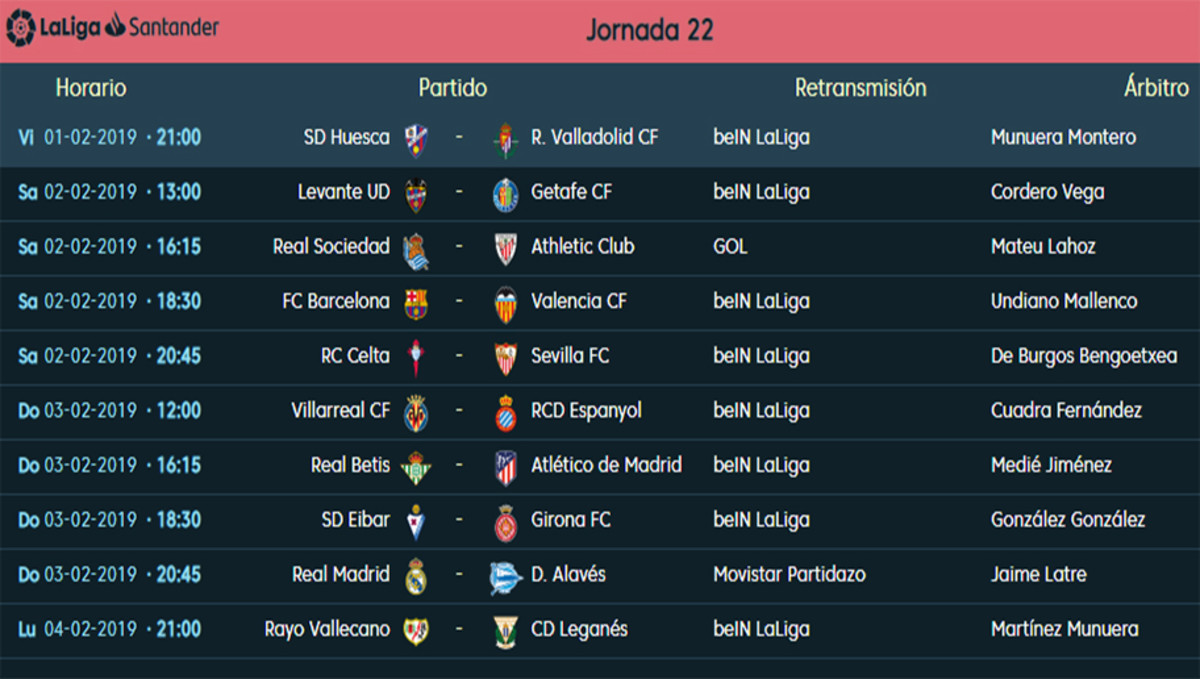Image resolution: width=1200 pixels, height=679 pixels.
Task: Open the Jornada 22 title
Action: pyautogui.click(x=649, y=30)
